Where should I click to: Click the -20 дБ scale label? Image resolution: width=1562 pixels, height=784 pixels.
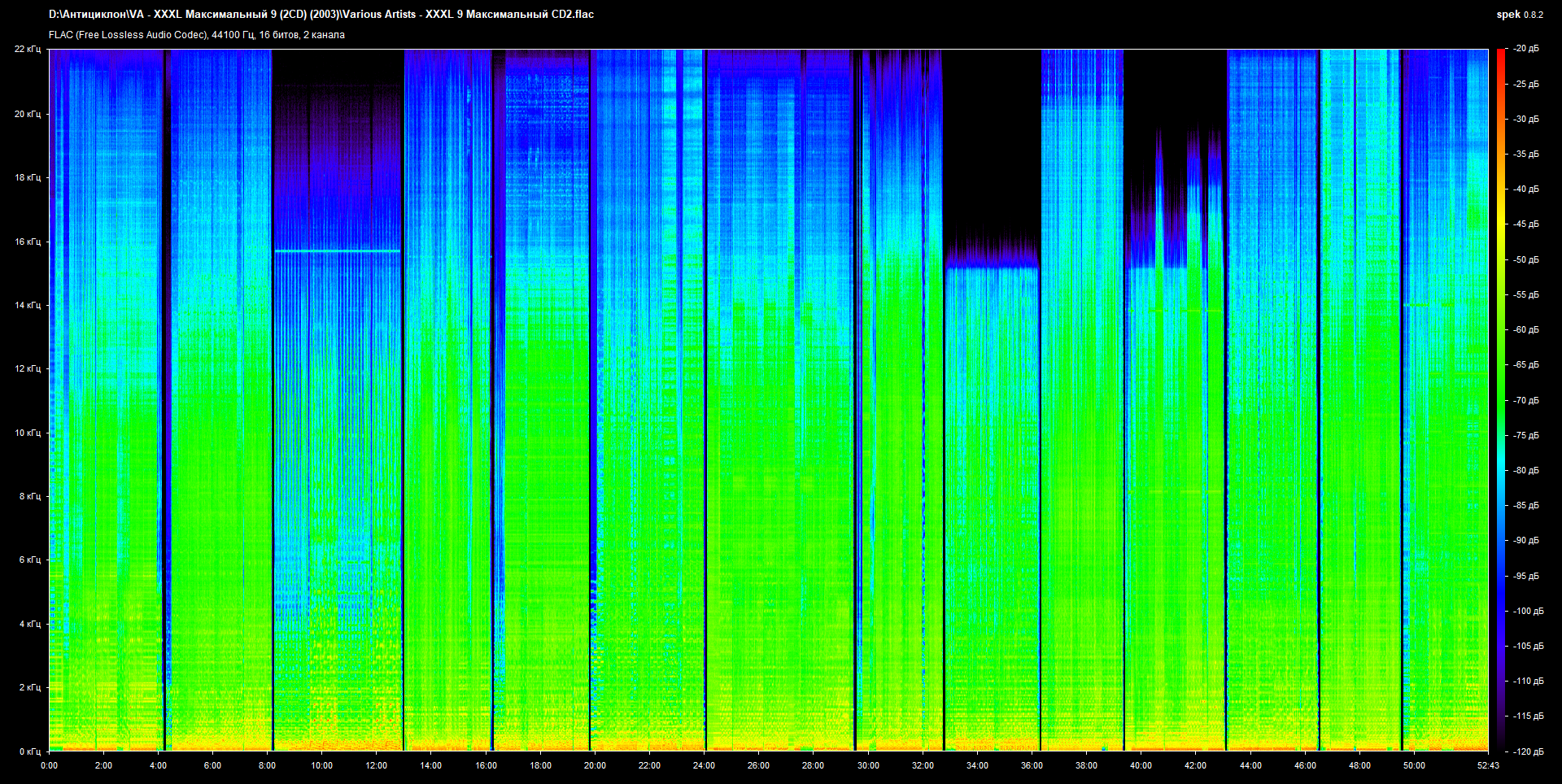(x=1526, y=49)
